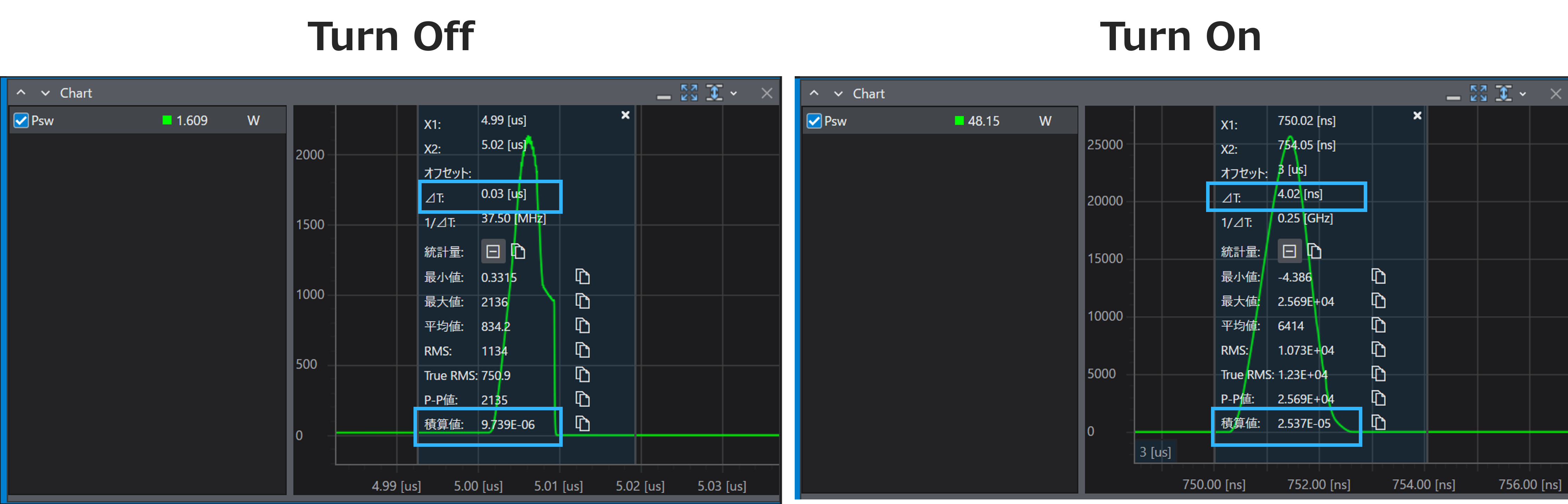Click the X2 value 754.05 [ns]
1568x504 pixels.
coord(1306,145)
